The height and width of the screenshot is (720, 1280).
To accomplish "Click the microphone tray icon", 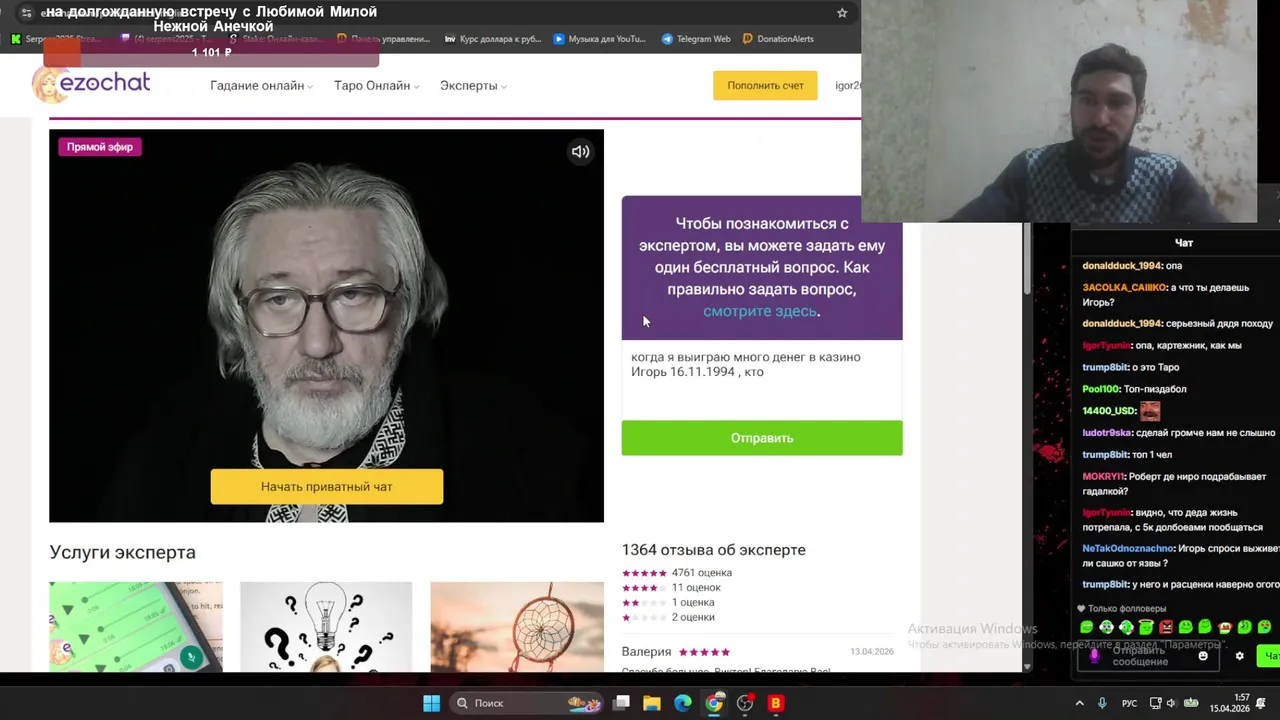I will pyautogui.click(x=1102, y=703).
